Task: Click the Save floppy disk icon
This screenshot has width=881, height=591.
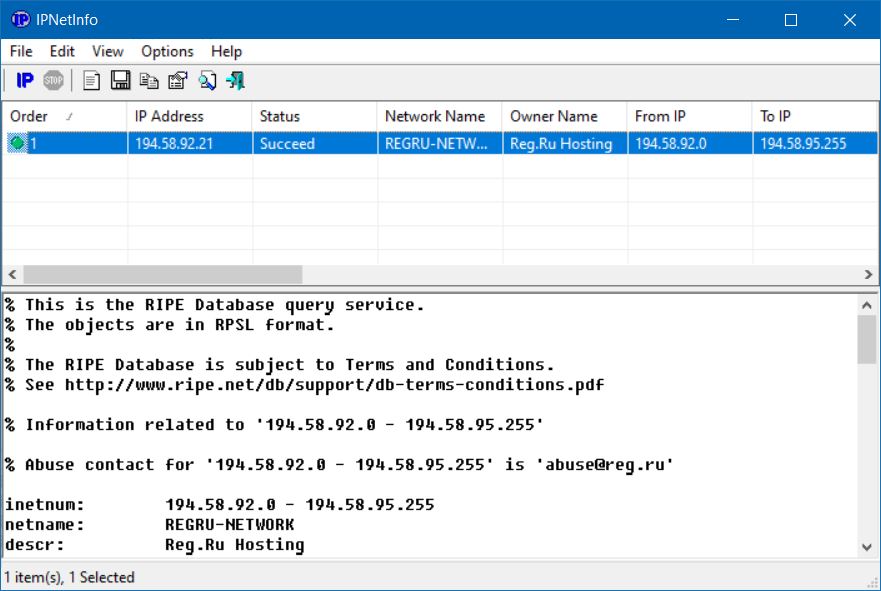Action: 120,81
